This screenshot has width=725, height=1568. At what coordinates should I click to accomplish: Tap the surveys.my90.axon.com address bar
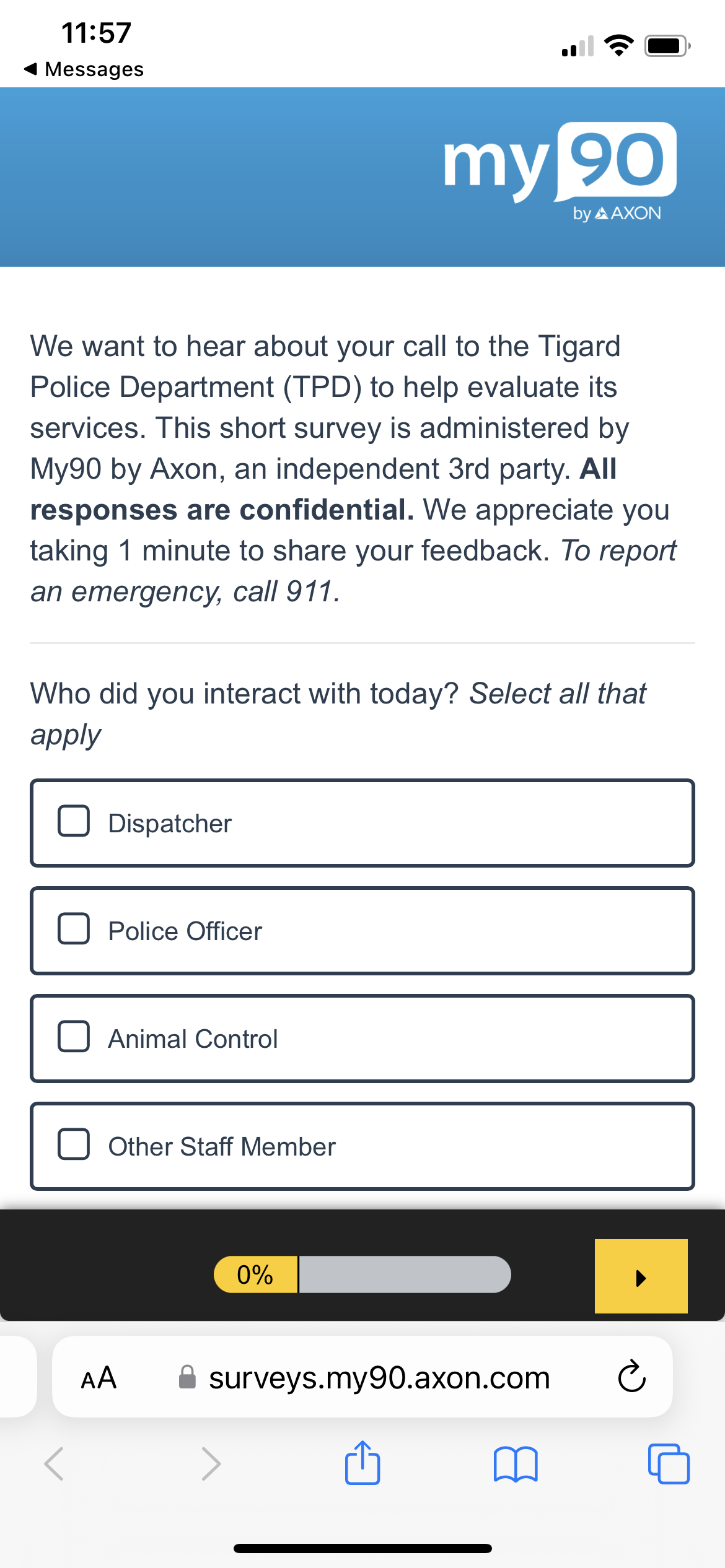(x=379, y=1378)
